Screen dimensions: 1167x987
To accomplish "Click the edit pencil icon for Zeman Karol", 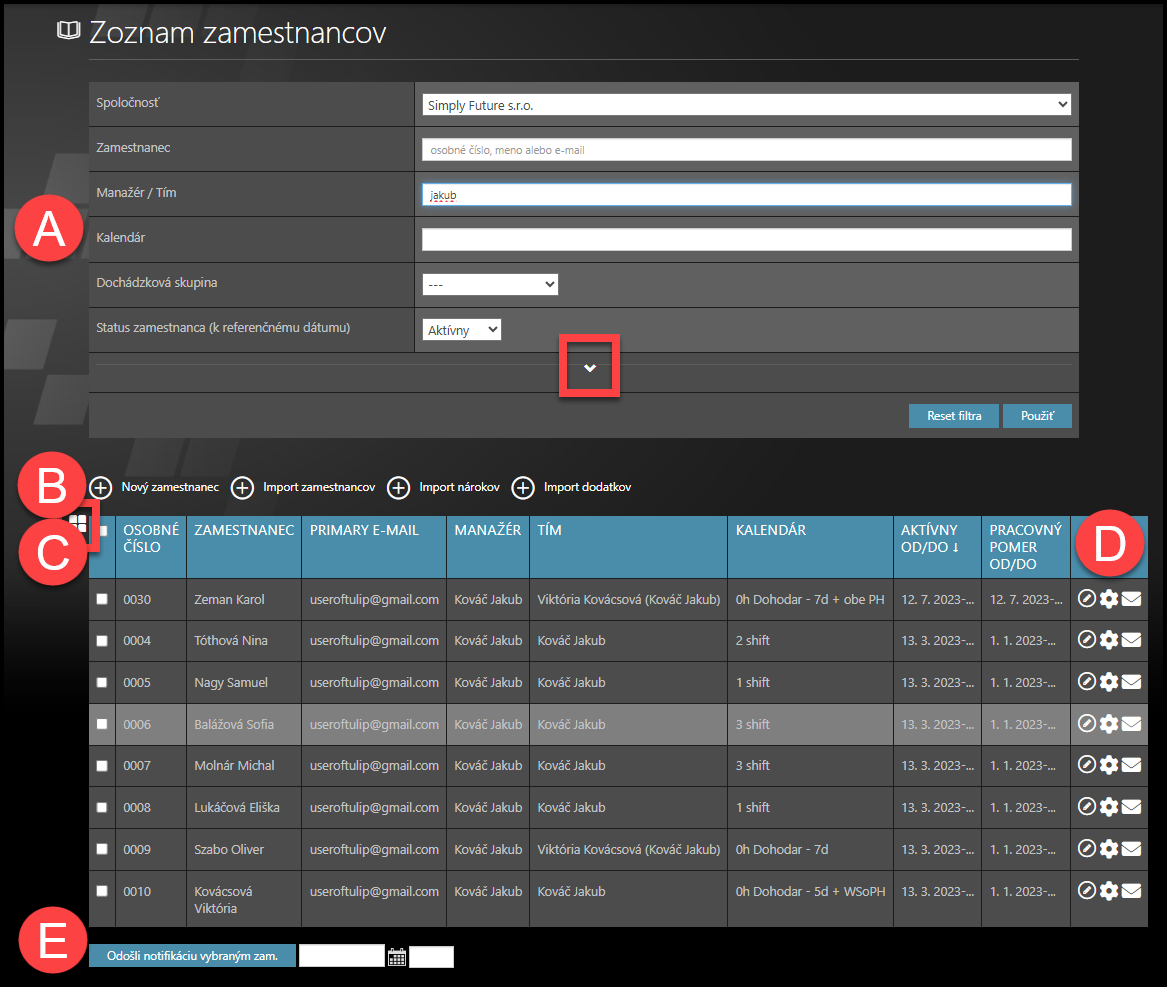I will pos(1087,599).
